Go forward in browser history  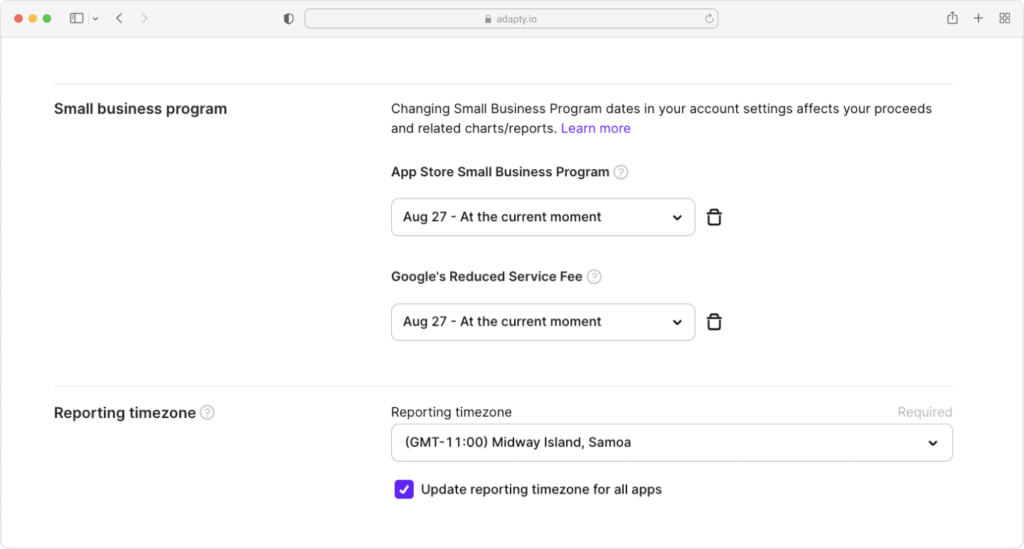coord(144,18)
